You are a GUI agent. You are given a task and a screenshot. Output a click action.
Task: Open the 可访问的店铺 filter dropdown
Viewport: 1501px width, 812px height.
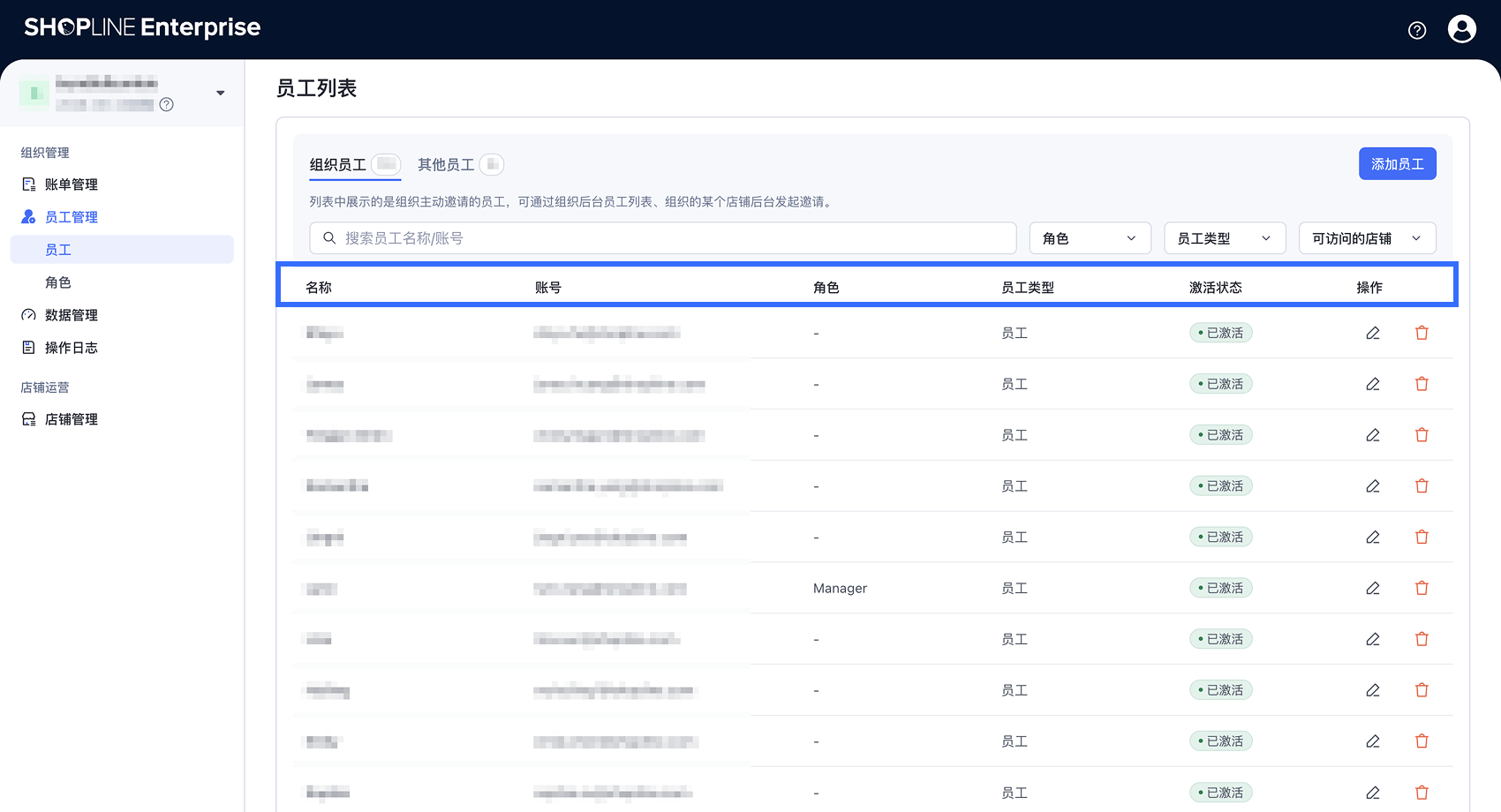[x=1367, y=238]
